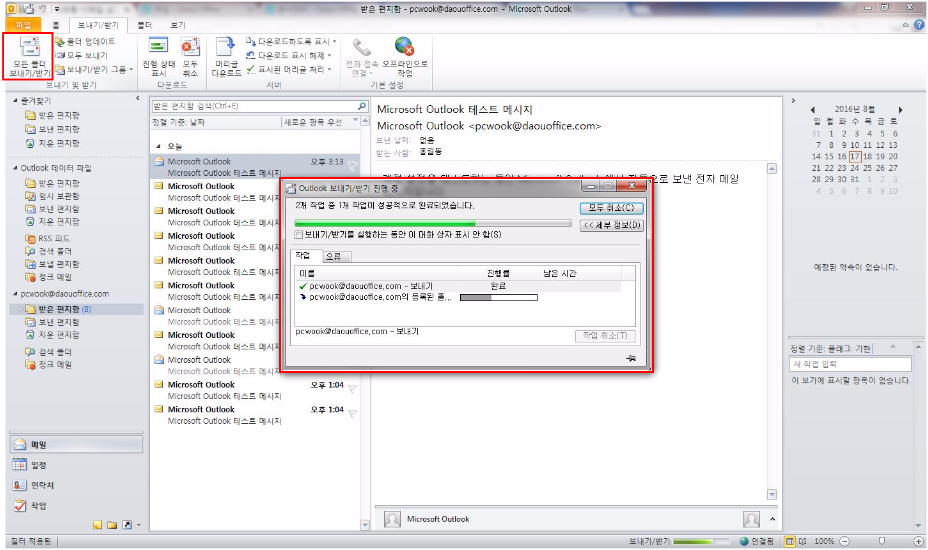
Task: Select the 작업 (Tasks) tab in dialog
Action: pos(303,256)
